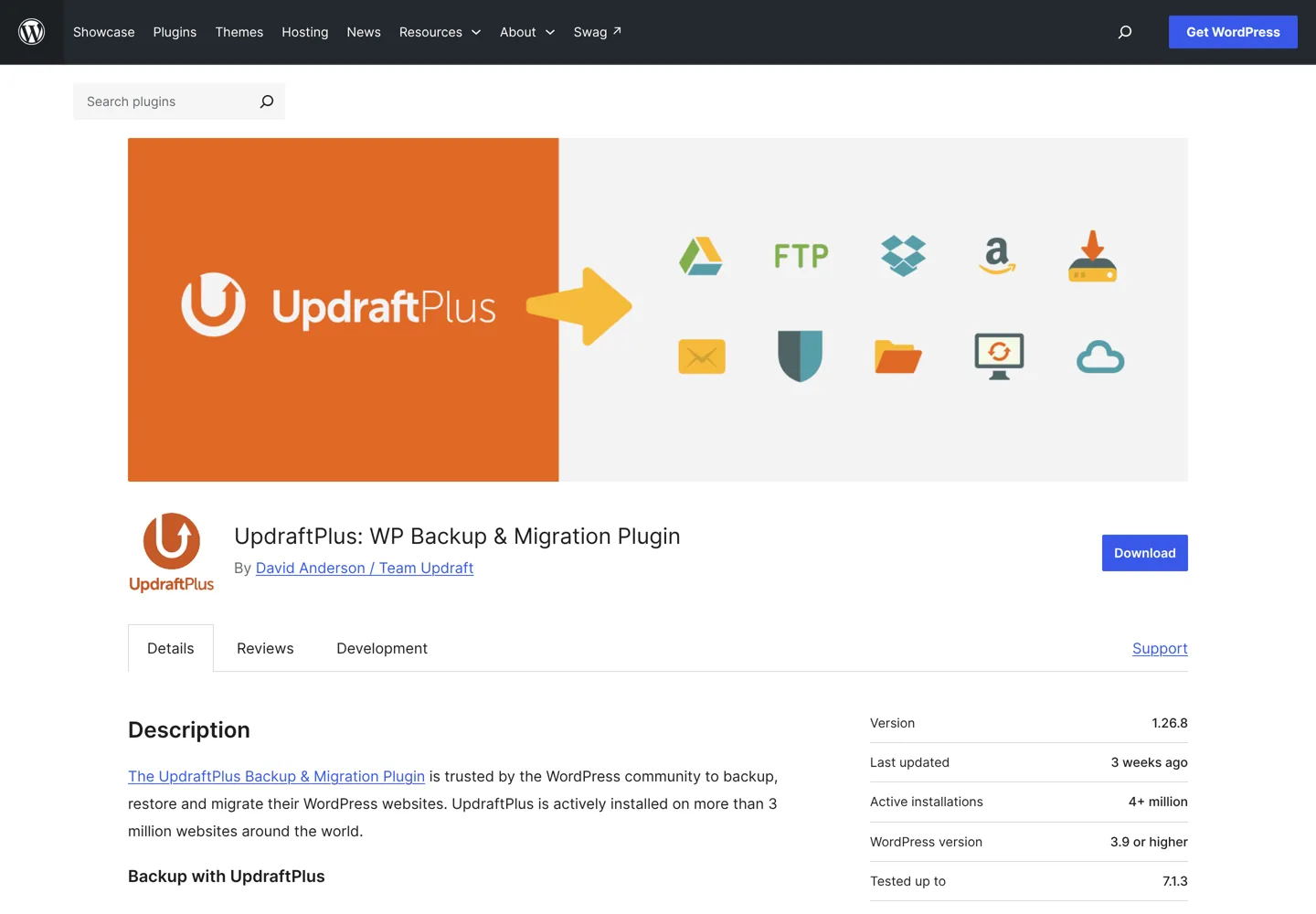
Task: Click the Get WordPress button
Action: coord(1233,32)
